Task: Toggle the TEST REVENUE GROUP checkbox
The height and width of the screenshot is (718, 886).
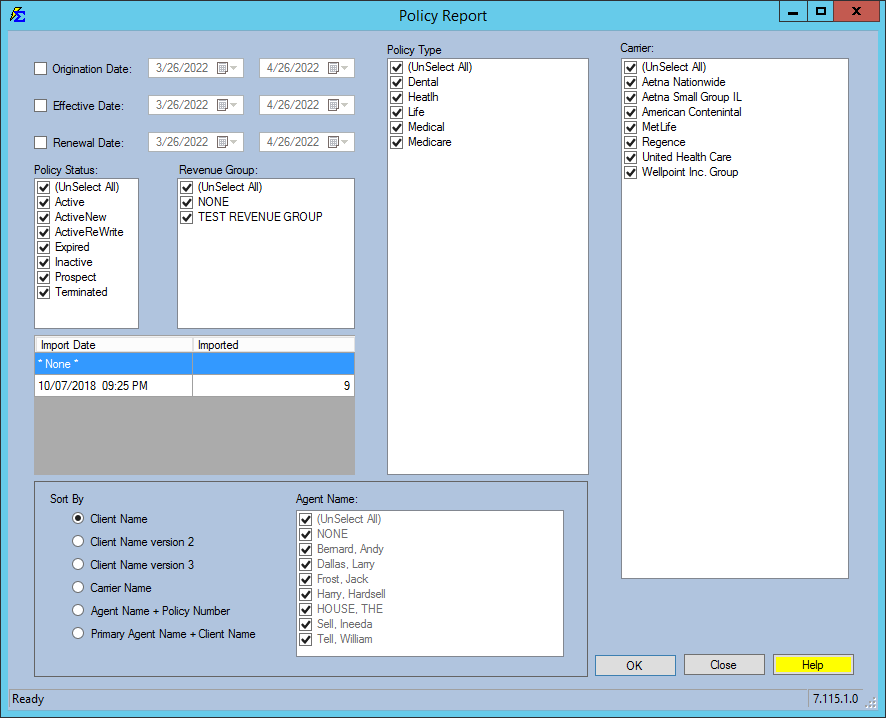Action: click(x=186, y=217)
